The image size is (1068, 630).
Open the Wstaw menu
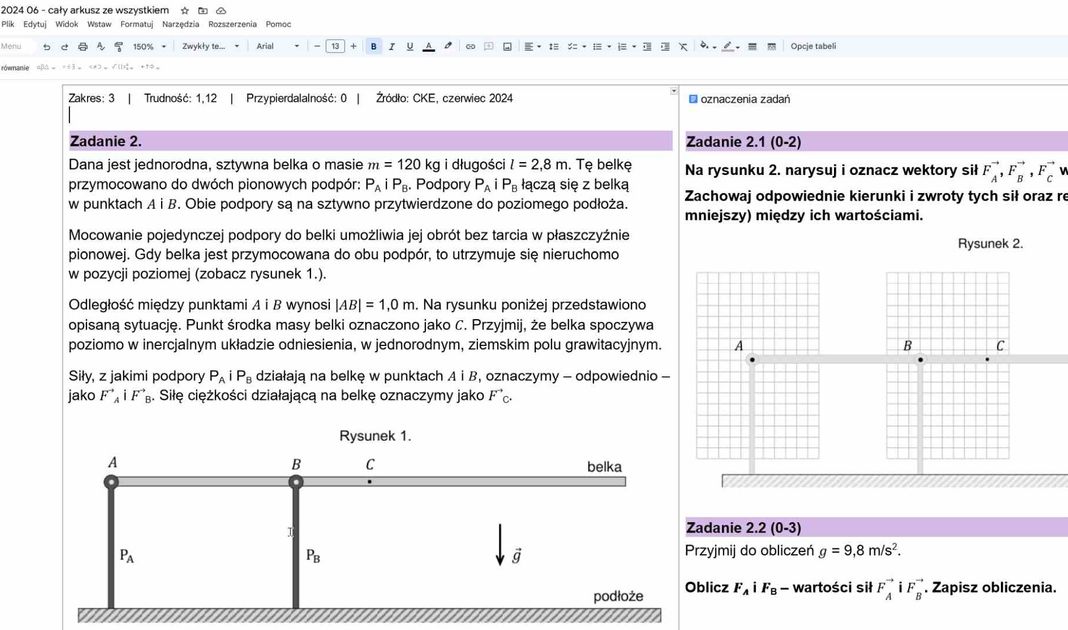[99, 24]
